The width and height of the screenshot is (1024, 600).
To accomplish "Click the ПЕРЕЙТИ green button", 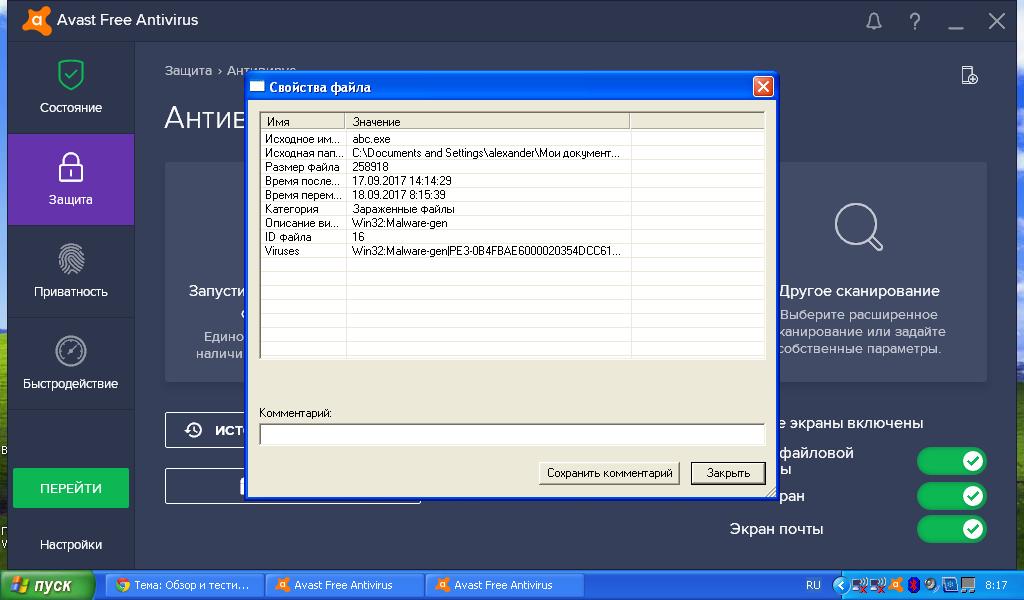I will [x=71, y=488].
